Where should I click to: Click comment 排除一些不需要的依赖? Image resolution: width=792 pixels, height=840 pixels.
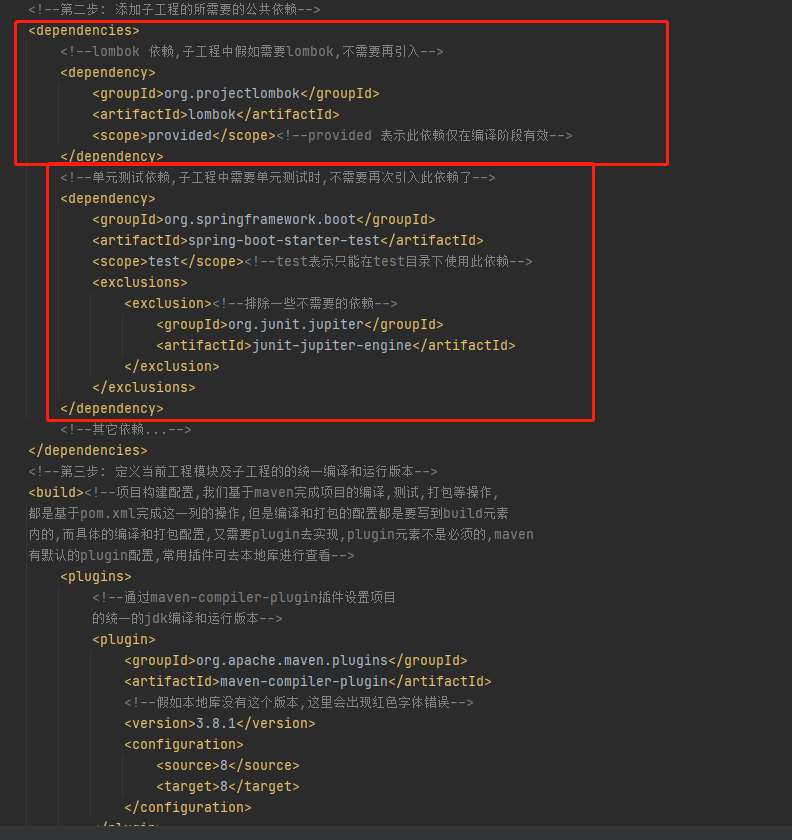(x=304, y=303)
